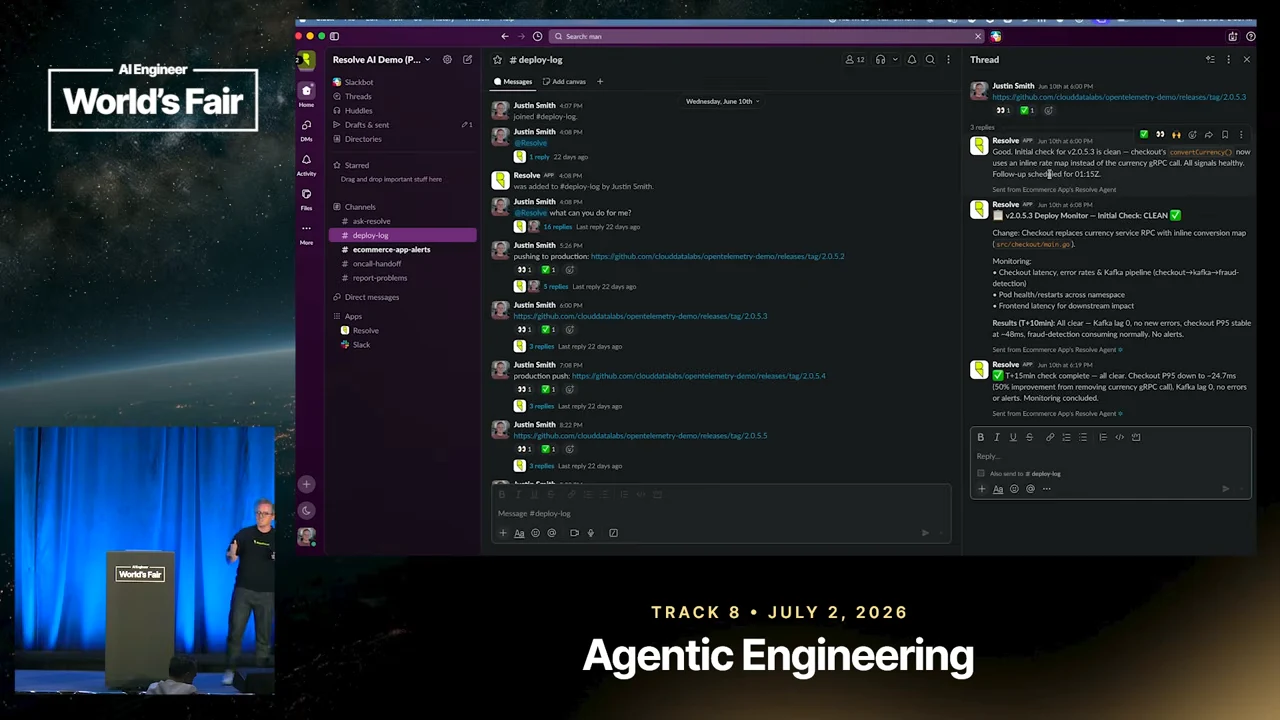Screen dimensions: 1280x720
Task: Toggle checkmark reaction on thread parent message
Action: 1027,111
